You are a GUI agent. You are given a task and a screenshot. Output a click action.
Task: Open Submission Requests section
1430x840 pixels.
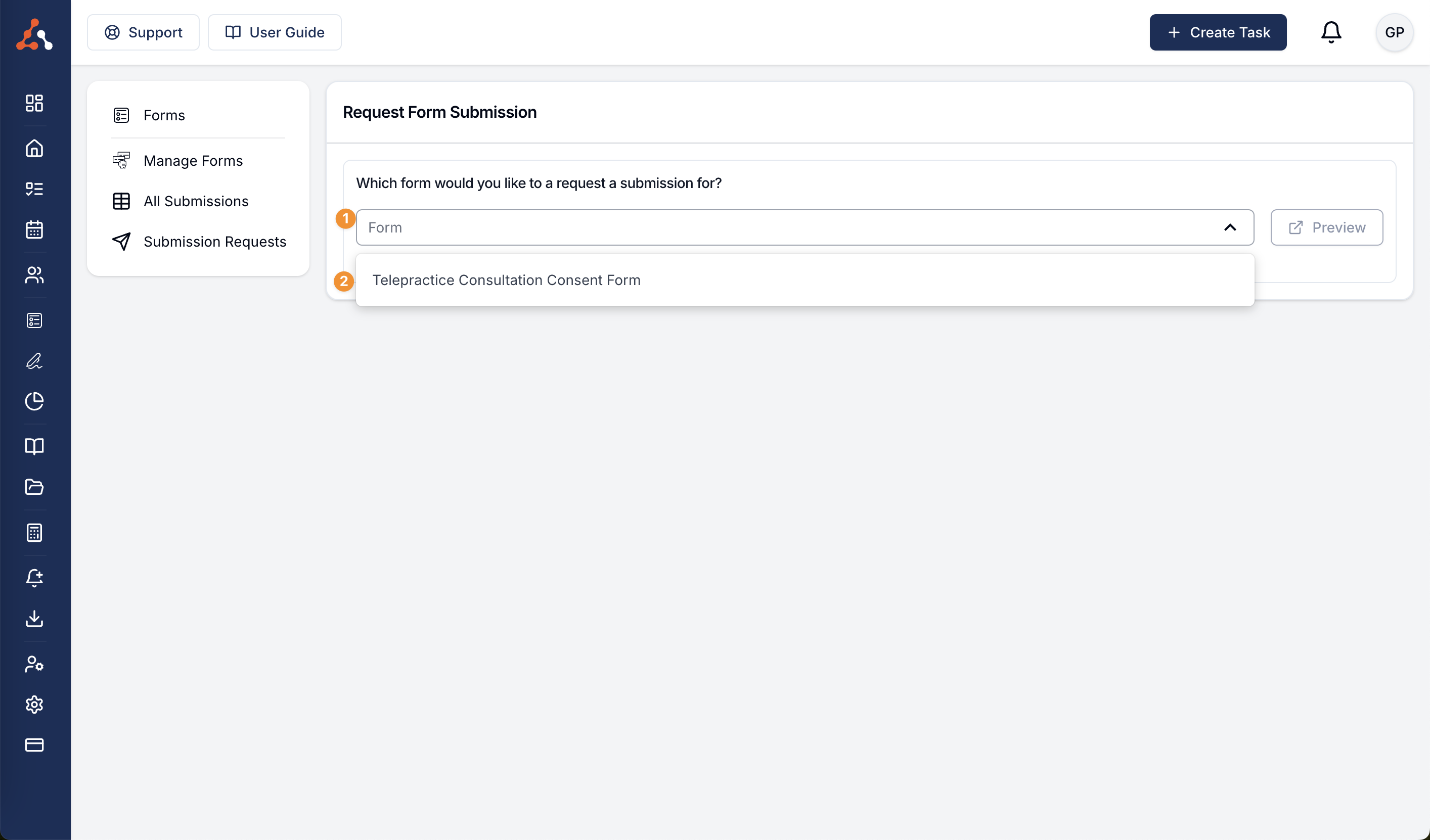point(214,242)
